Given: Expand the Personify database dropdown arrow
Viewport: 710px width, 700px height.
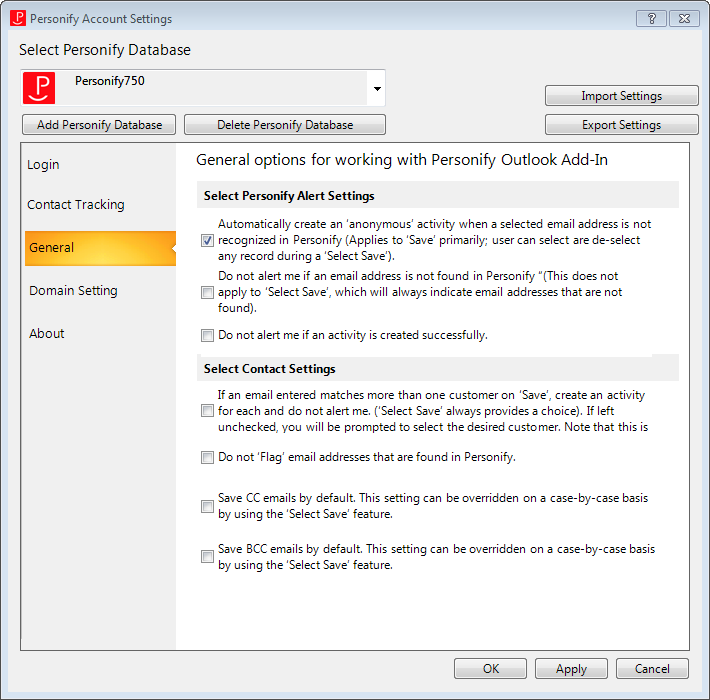Looking at the screenshot, I should 377,88.
